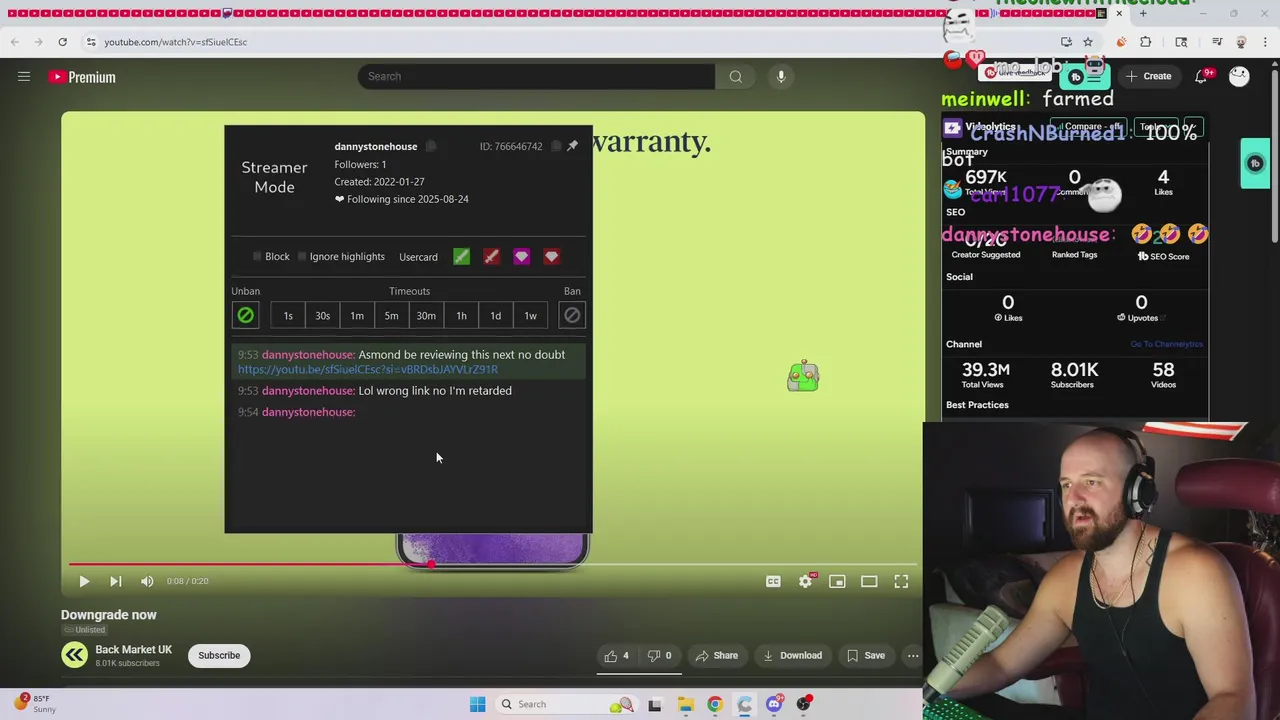
Task: Go back in the browser
Action: 14,42
